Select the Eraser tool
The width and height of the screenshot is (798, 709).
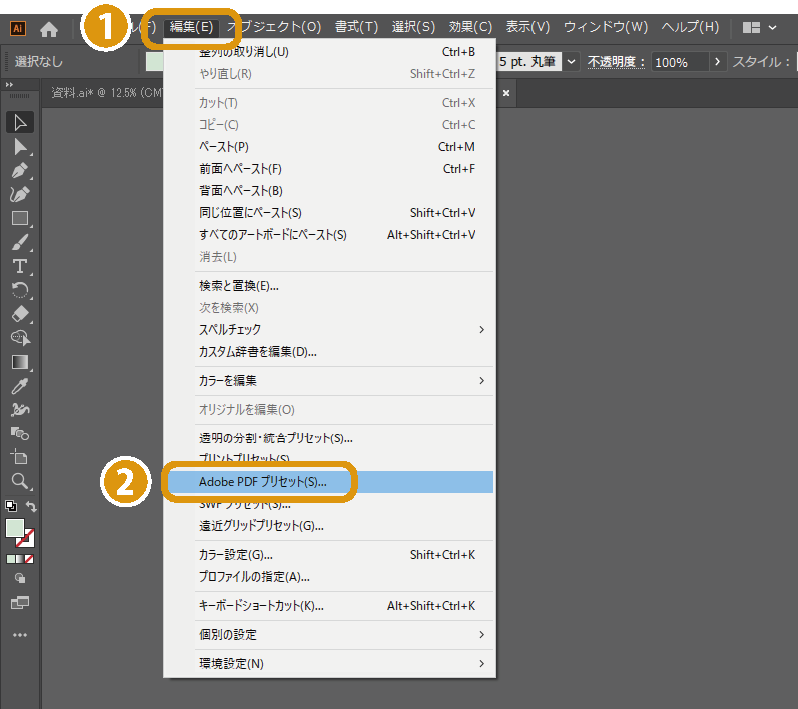[20, 314]
